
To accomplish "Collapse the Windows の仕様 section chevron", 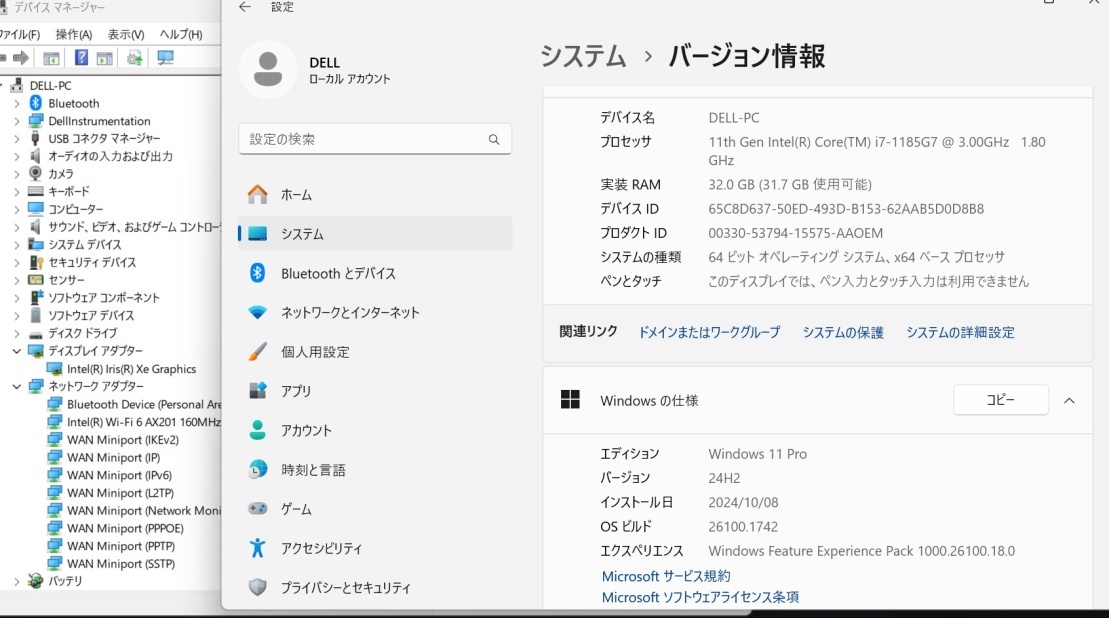I will (1069, 401).
